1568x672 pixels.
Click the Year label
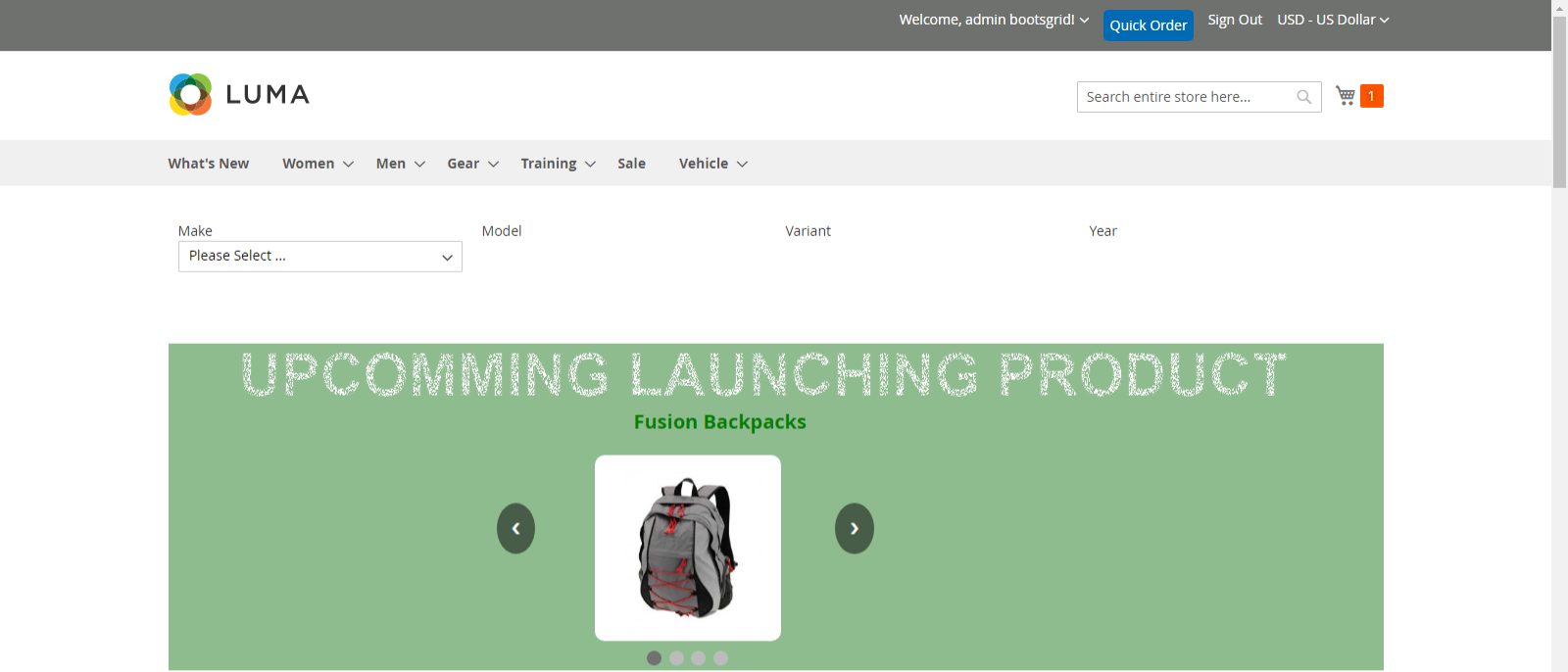tap(1102, 231)
